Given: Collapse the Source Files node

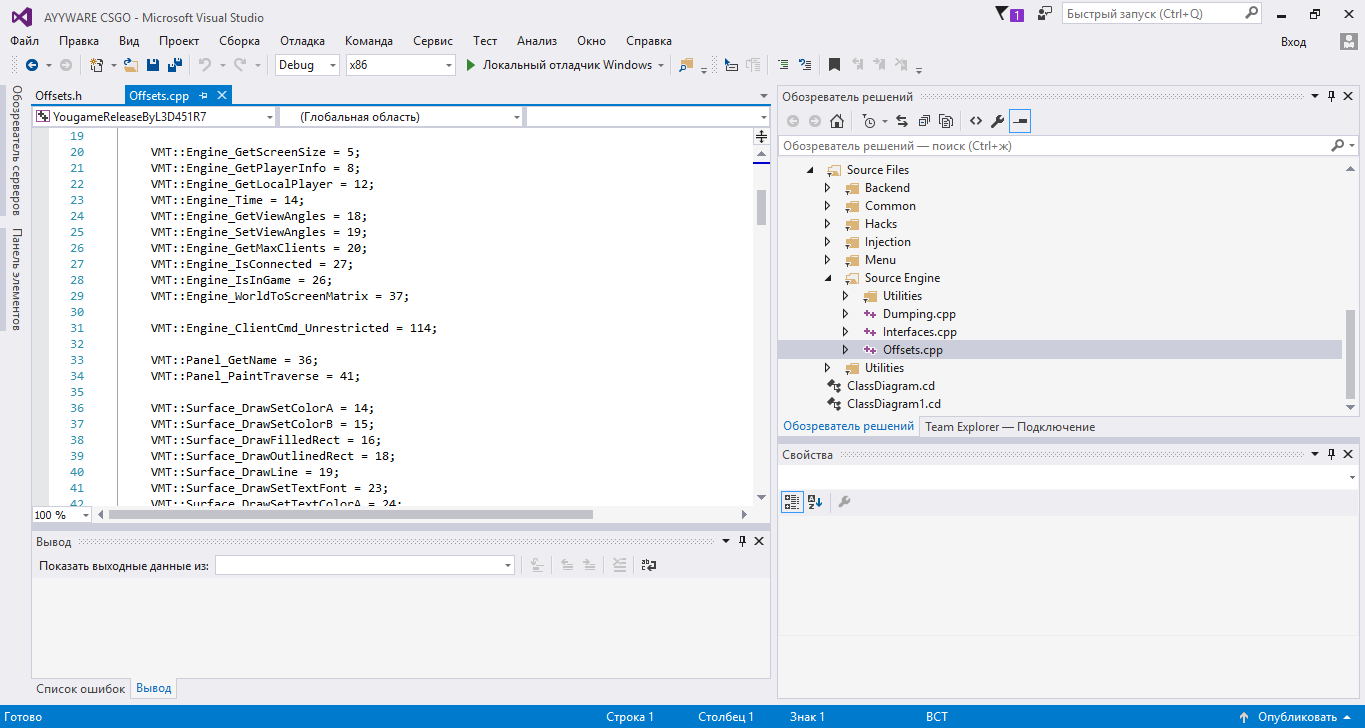Looking at the screenshot, I should (x=809, y=170).
